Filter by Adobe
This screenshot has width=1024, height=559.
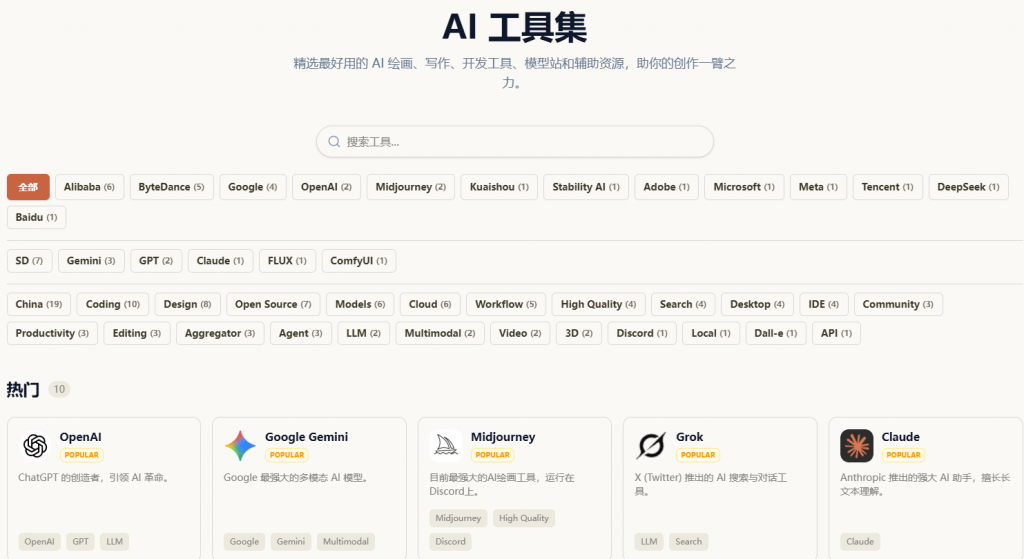pos(667,187)
